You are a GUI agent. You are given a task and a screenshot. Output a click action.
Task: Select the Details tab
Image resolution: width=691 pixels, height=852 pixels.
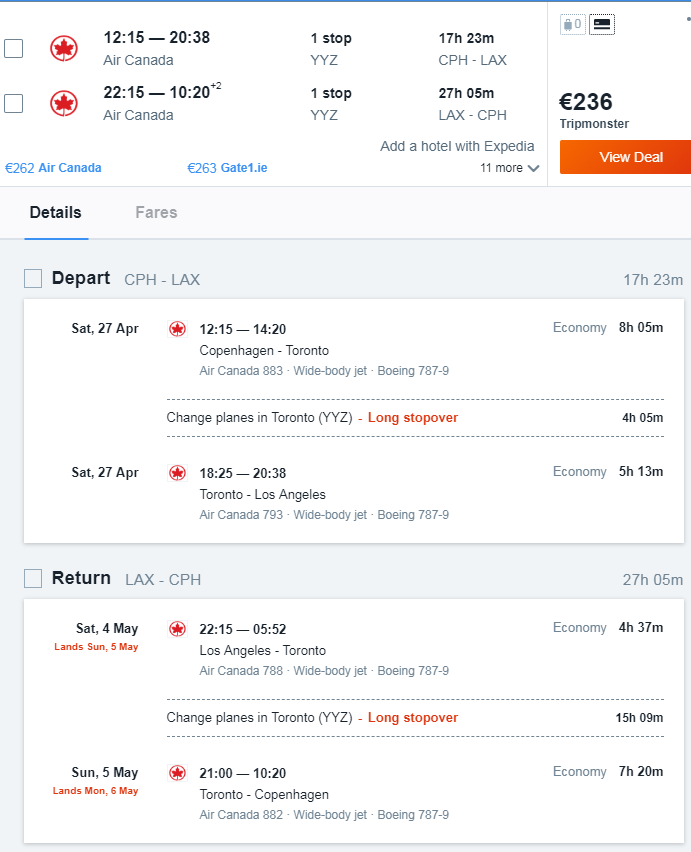55,212
